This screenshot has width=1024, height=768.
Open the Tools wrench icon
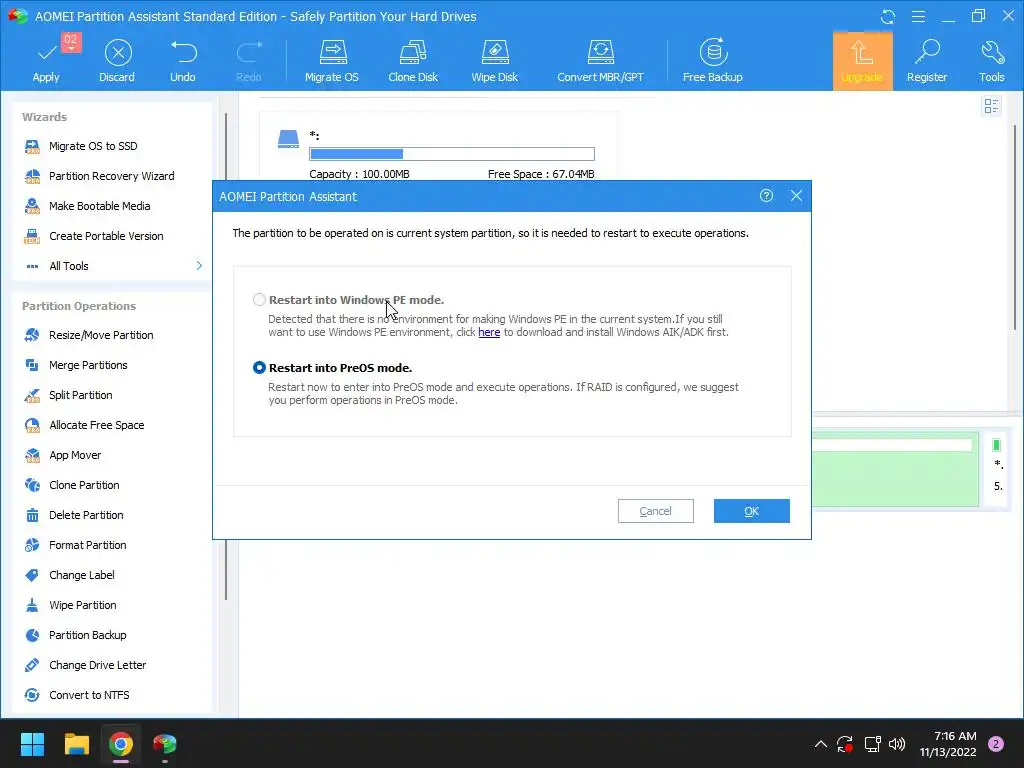991,52
